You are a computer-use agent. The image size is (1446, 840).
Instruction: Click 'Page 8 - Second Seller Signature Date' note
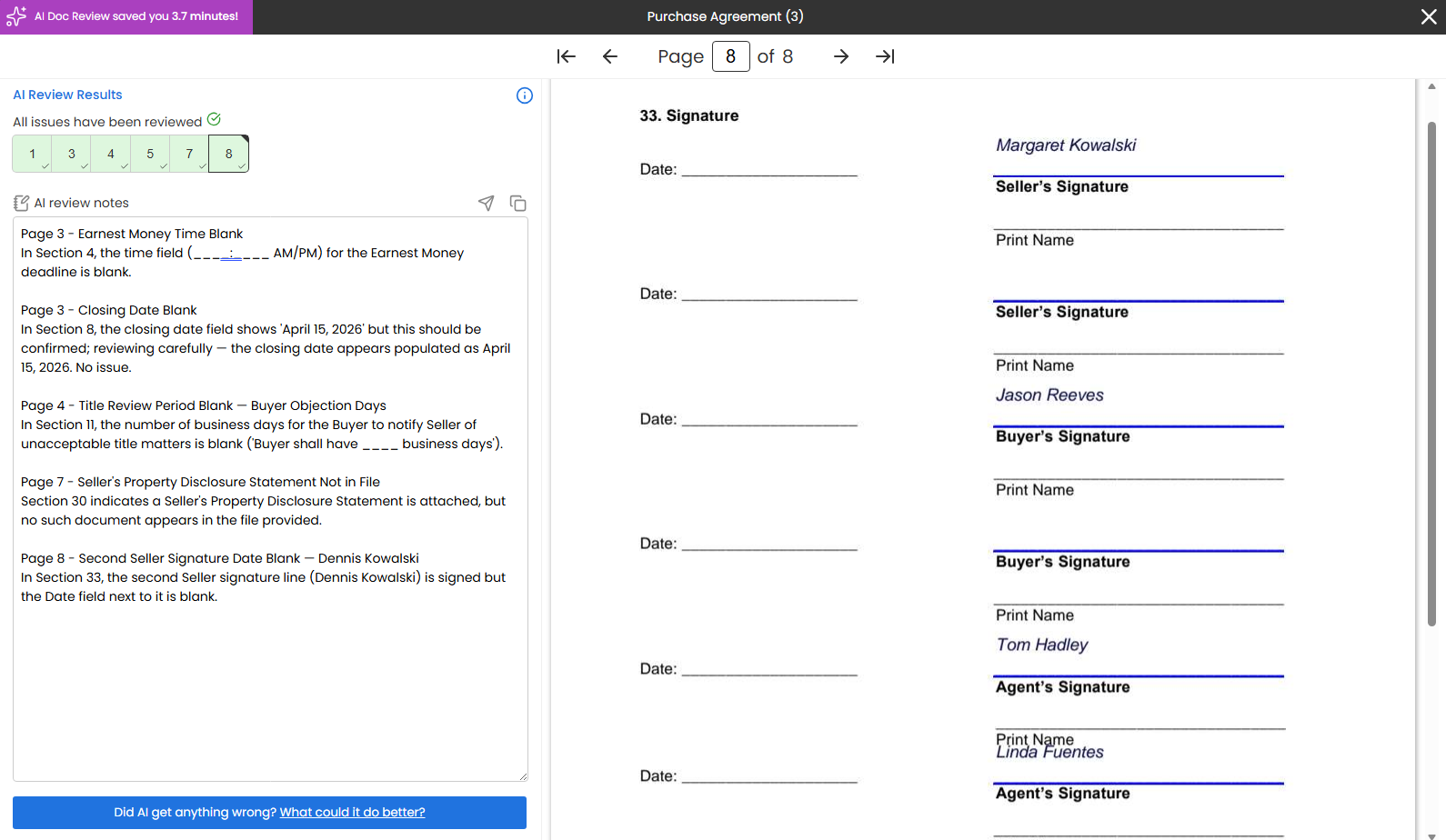tap(220, 558)
